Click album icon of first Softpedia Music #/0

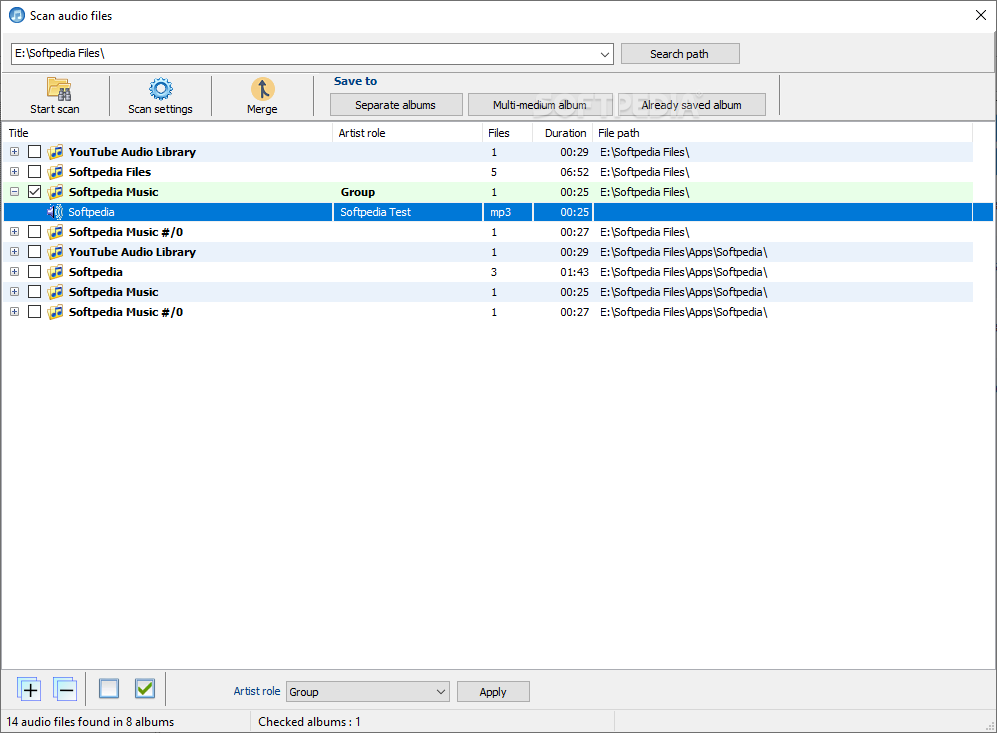(55, 232)
